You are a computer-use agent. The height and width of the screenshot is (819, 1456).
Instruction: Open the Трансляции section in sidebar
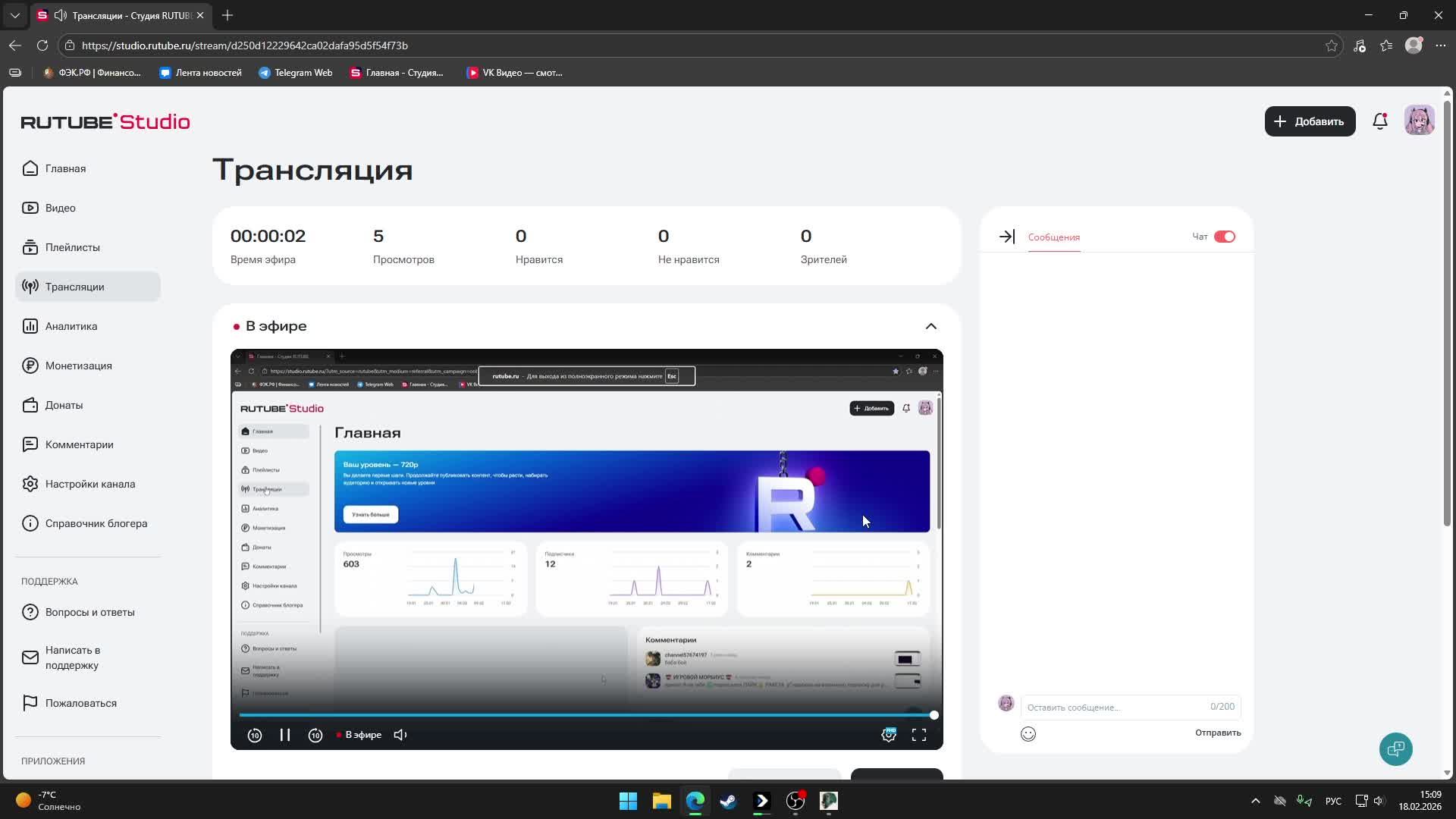pyautogui.click(x=74, y=286)
